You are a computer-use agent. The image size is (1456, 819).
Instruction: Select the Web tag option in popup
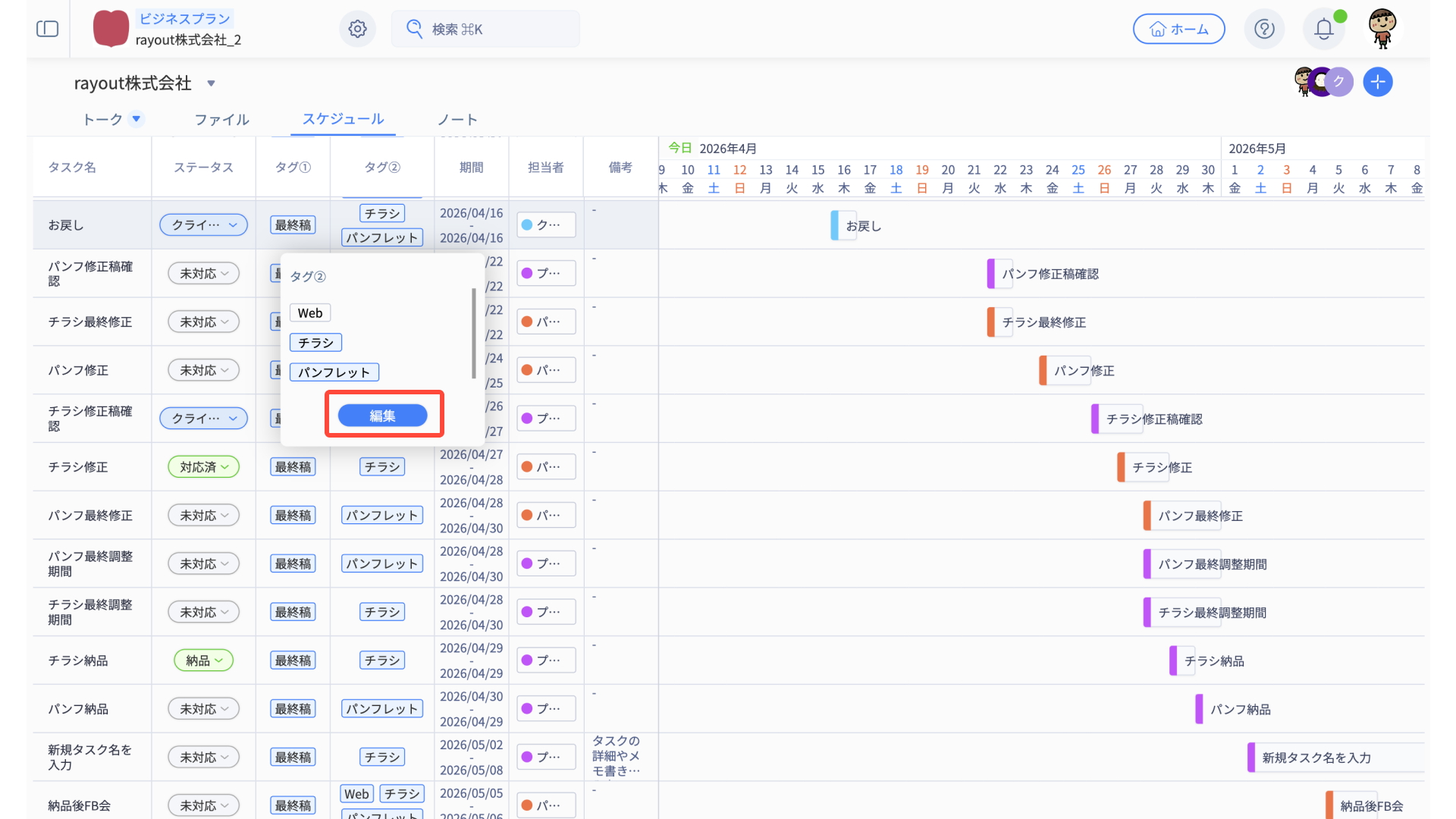click(309, 313)
